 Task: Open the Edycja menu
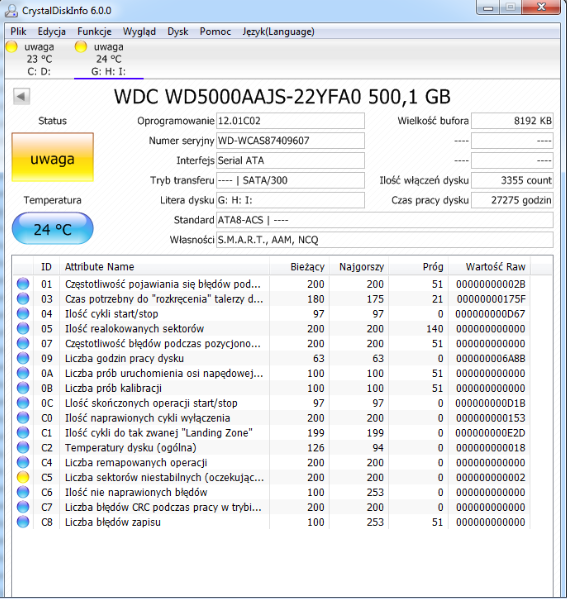(x=52, y=32)
